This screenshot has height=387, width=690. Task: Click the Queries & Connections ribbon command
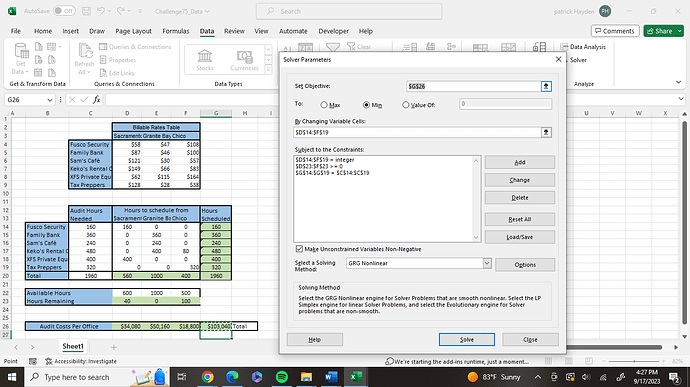click(135, 47)
